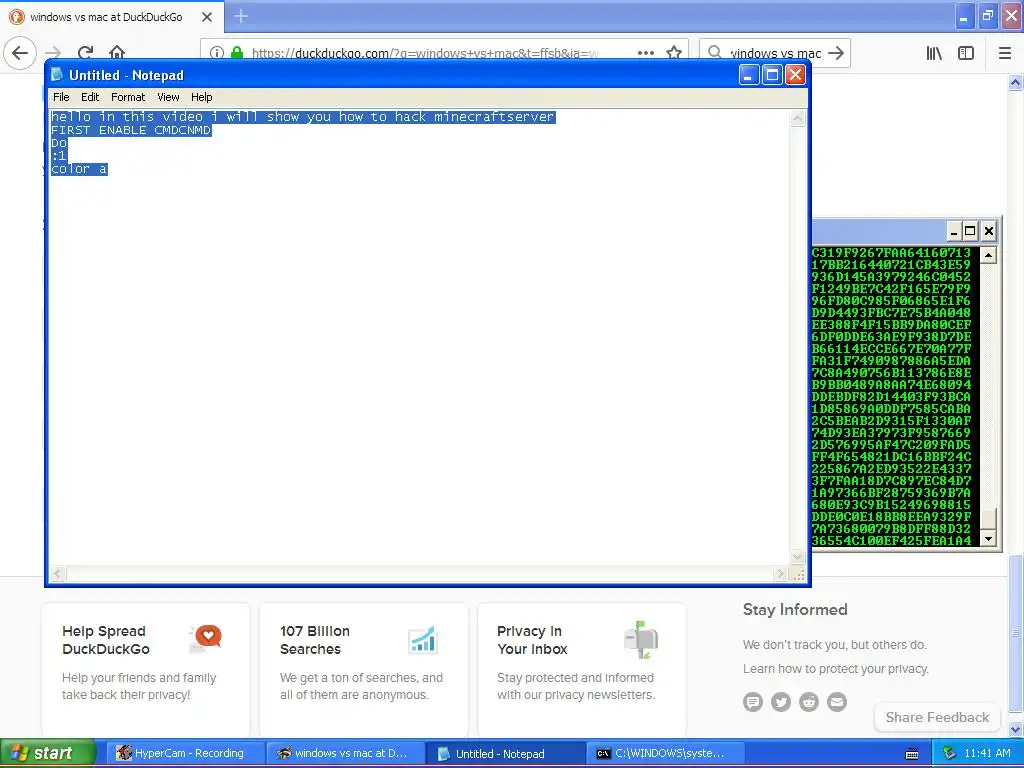
Task: Click the 11:41 AM system clock
Action: (x=987, y=753)
